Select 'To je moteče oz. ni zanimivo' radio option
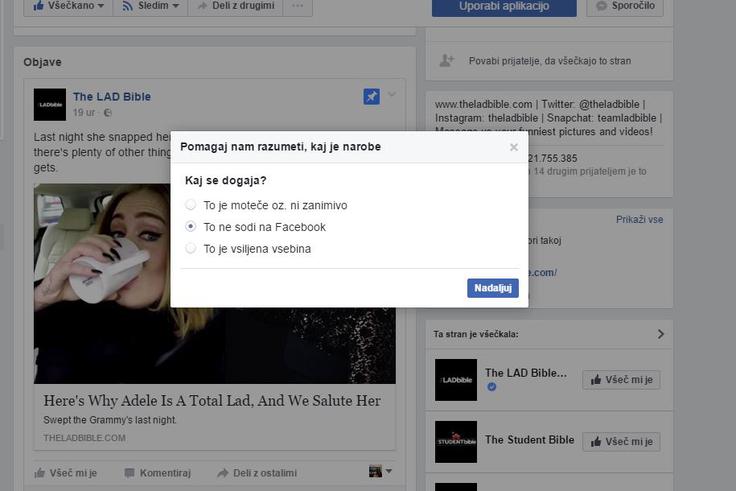This screenshot has height=491, width=736. tap(190, 205)
